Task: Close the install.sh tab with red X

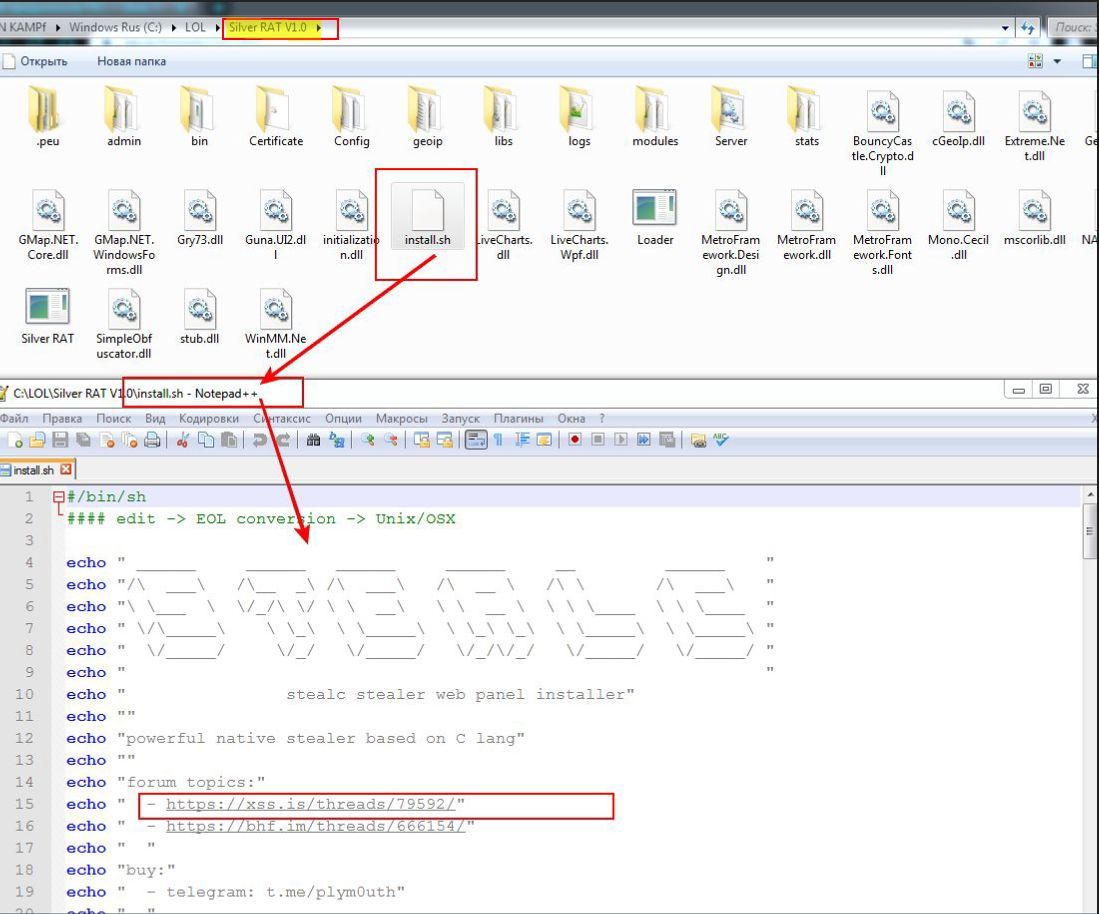Action: [x=66, y=469]
